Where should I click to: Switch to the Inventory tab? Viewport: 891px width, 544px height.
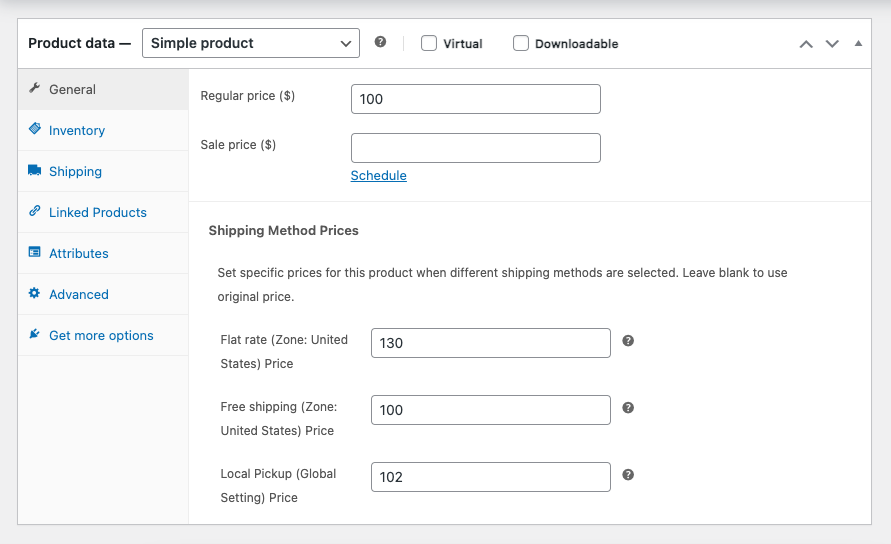click(77, 130)
